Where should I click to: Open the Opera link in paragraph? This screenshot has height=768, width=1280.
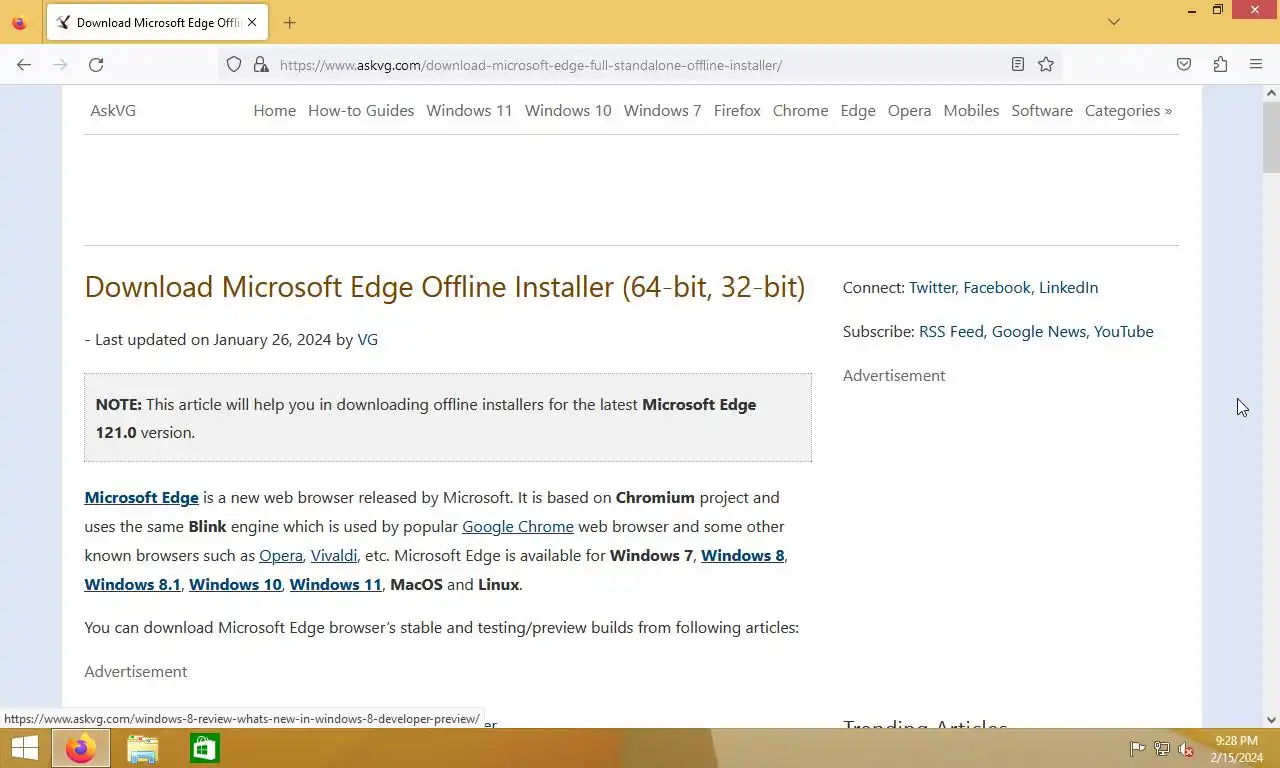click(x=281, y=556)
